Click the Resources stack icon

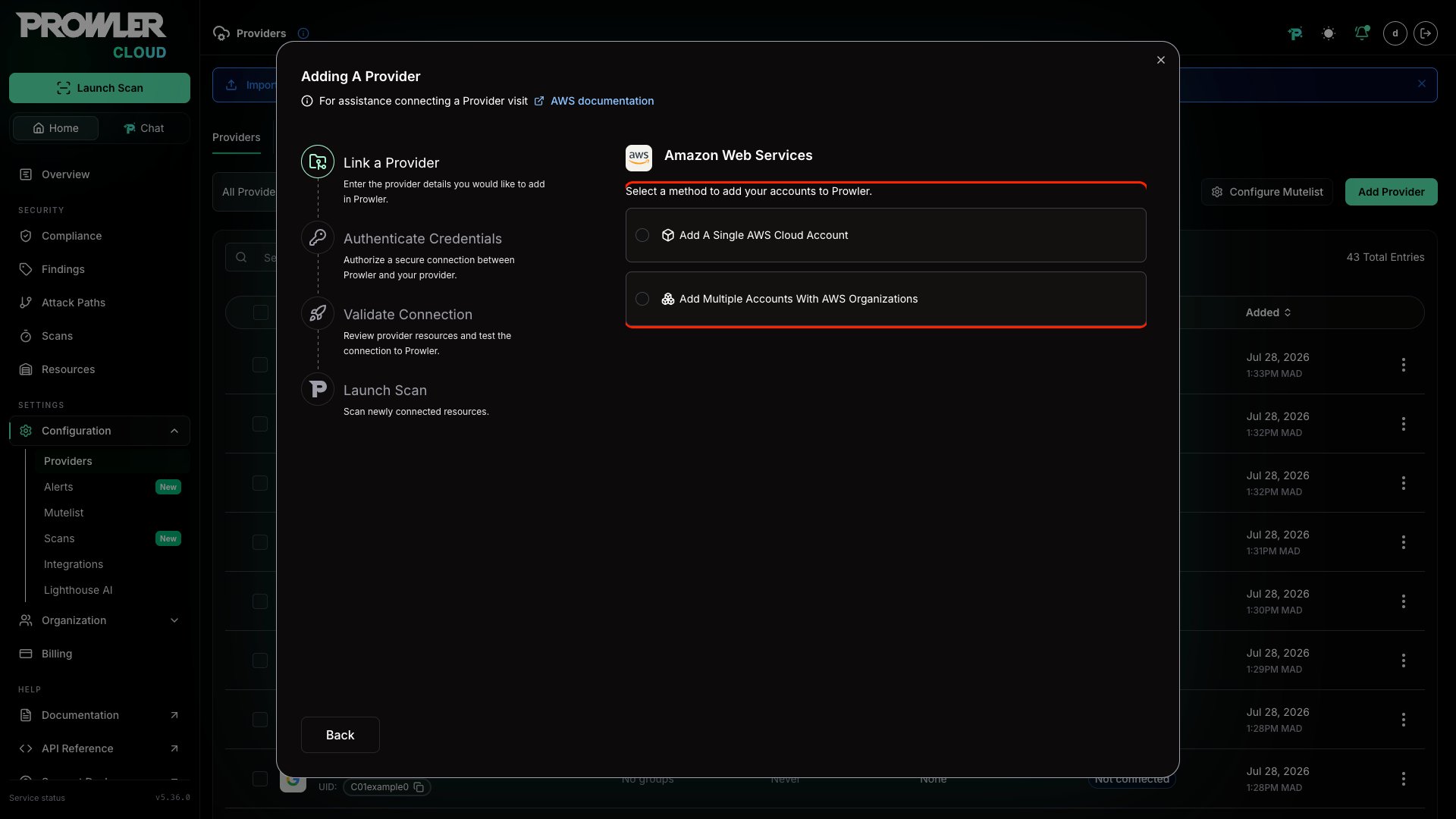26,369
